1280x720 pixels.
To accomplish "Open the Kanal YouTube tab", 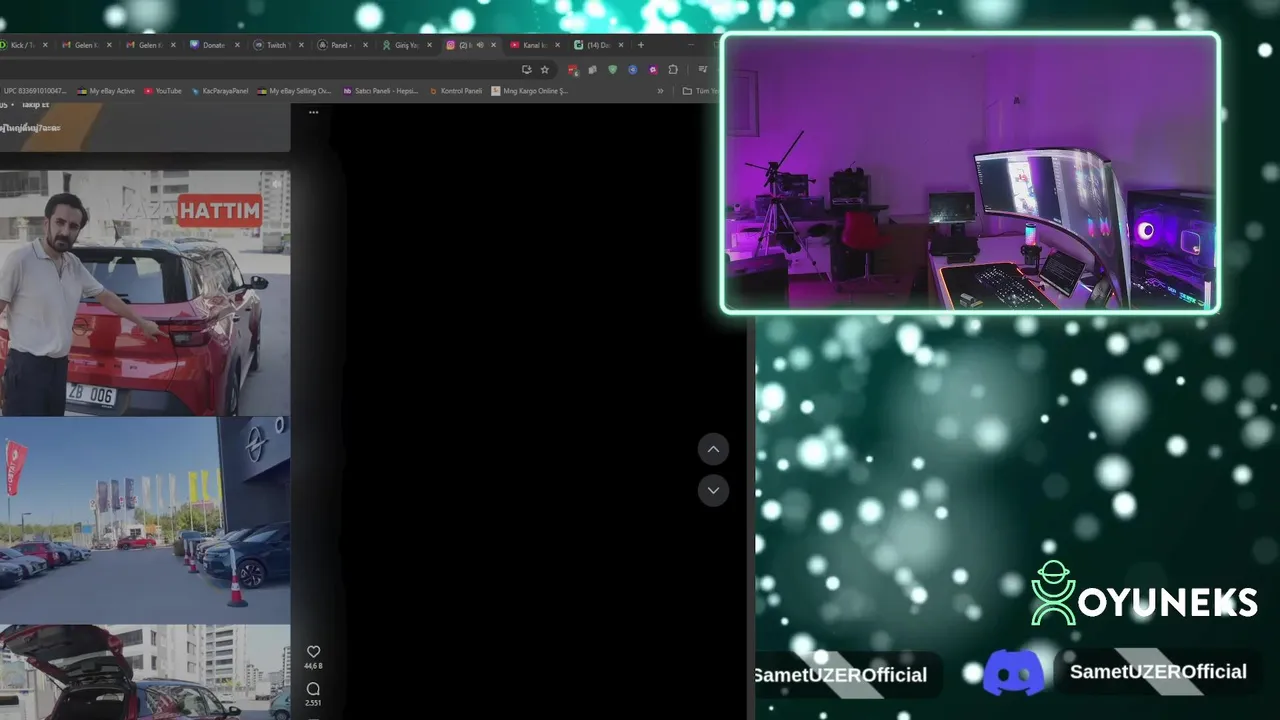I will coord(533,45).
